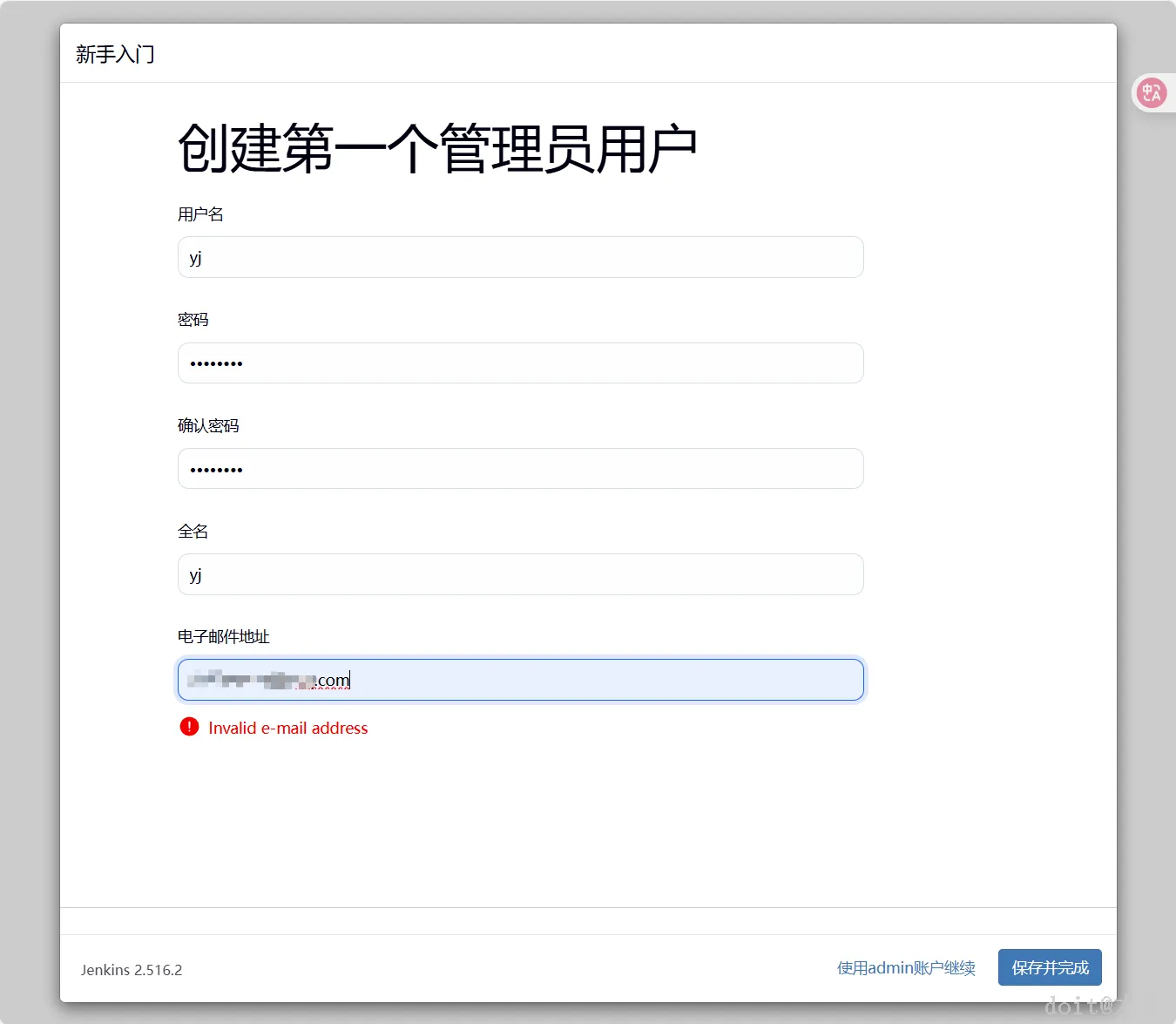The image size is (1176, 1024).
Task: Click the 密码 field label
Action: 193,319
